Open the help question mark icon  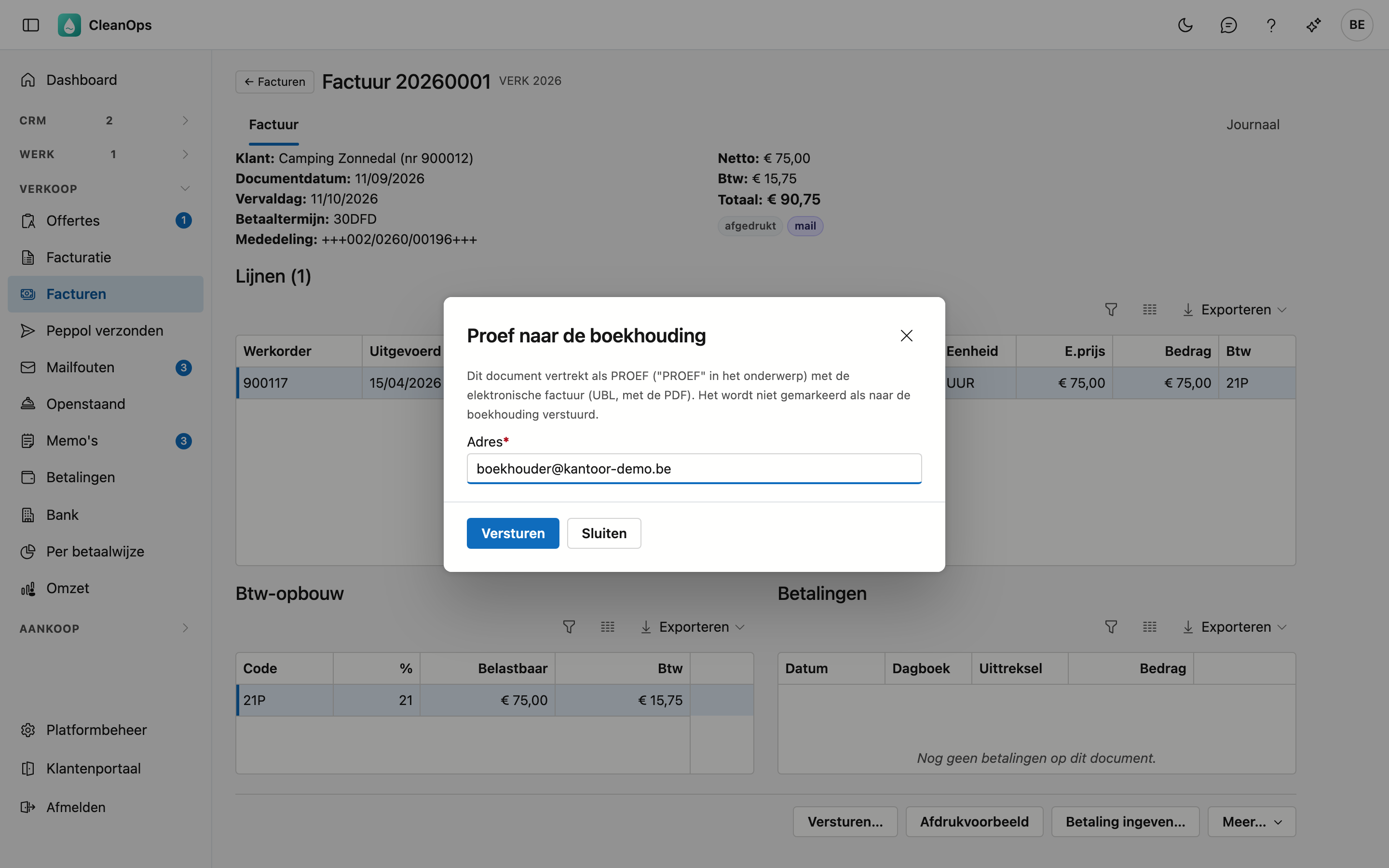1271,25
